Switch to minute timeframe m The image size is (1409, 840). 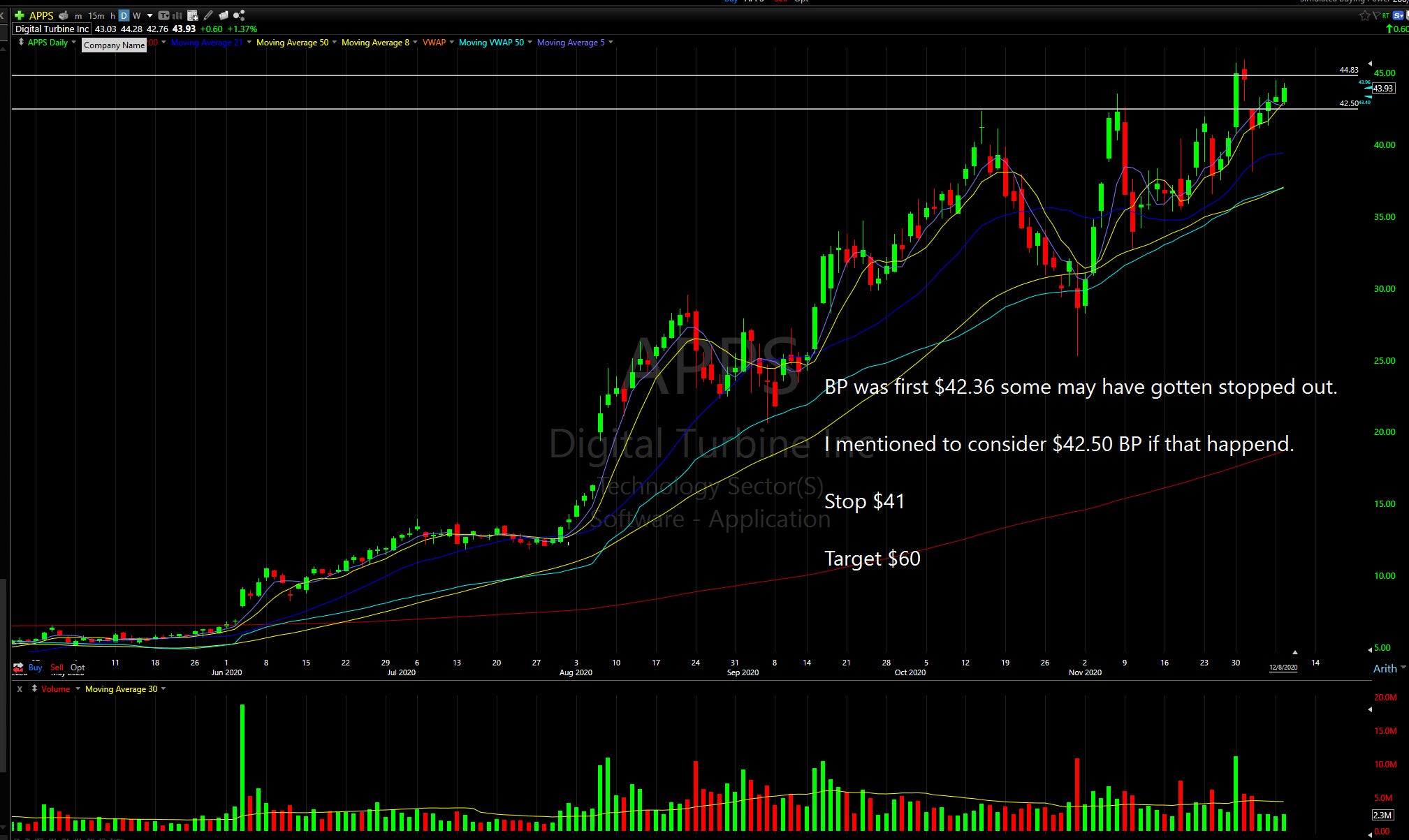point(78,16)
